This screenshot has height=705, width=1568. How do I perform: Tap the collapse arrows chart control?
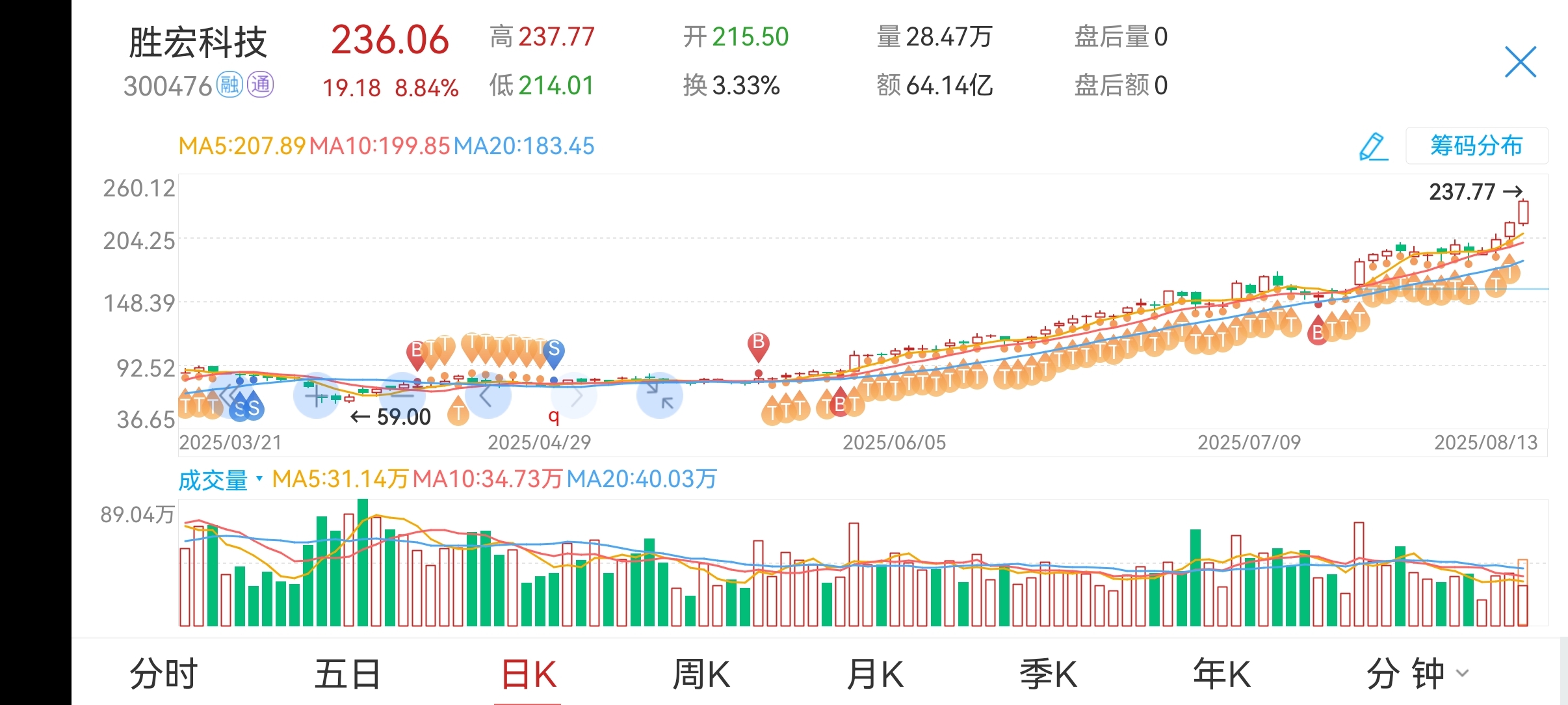click(x=660, y=395)
